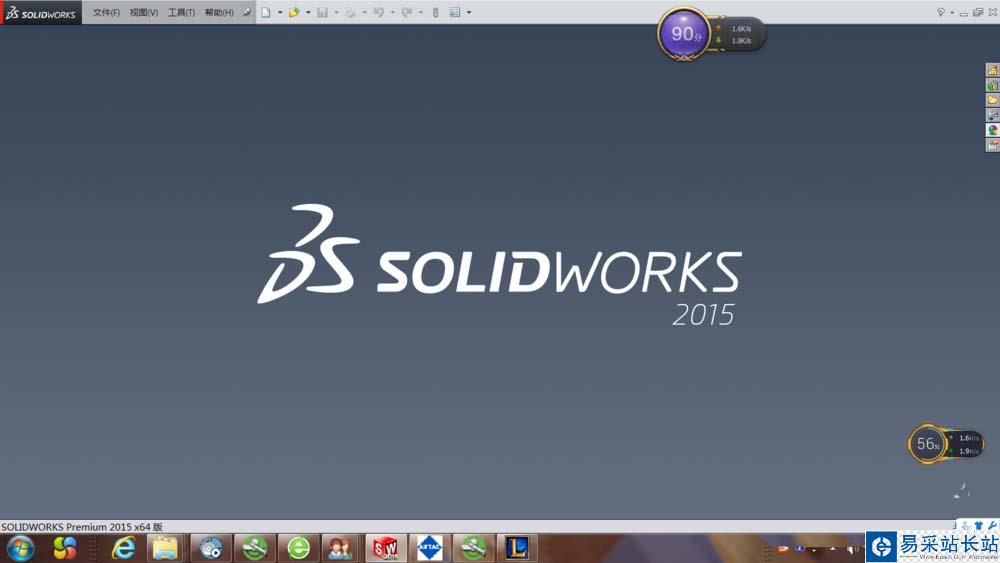1000x563 pixels.
Task: Click the purple 90分 score ball widget
Action: click(x=685, y=34)
